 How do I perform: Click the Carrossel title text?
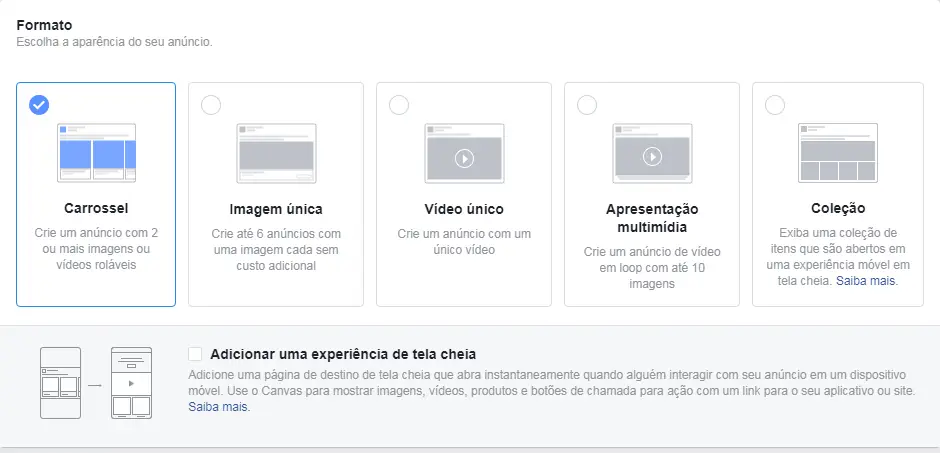[96, 209]
